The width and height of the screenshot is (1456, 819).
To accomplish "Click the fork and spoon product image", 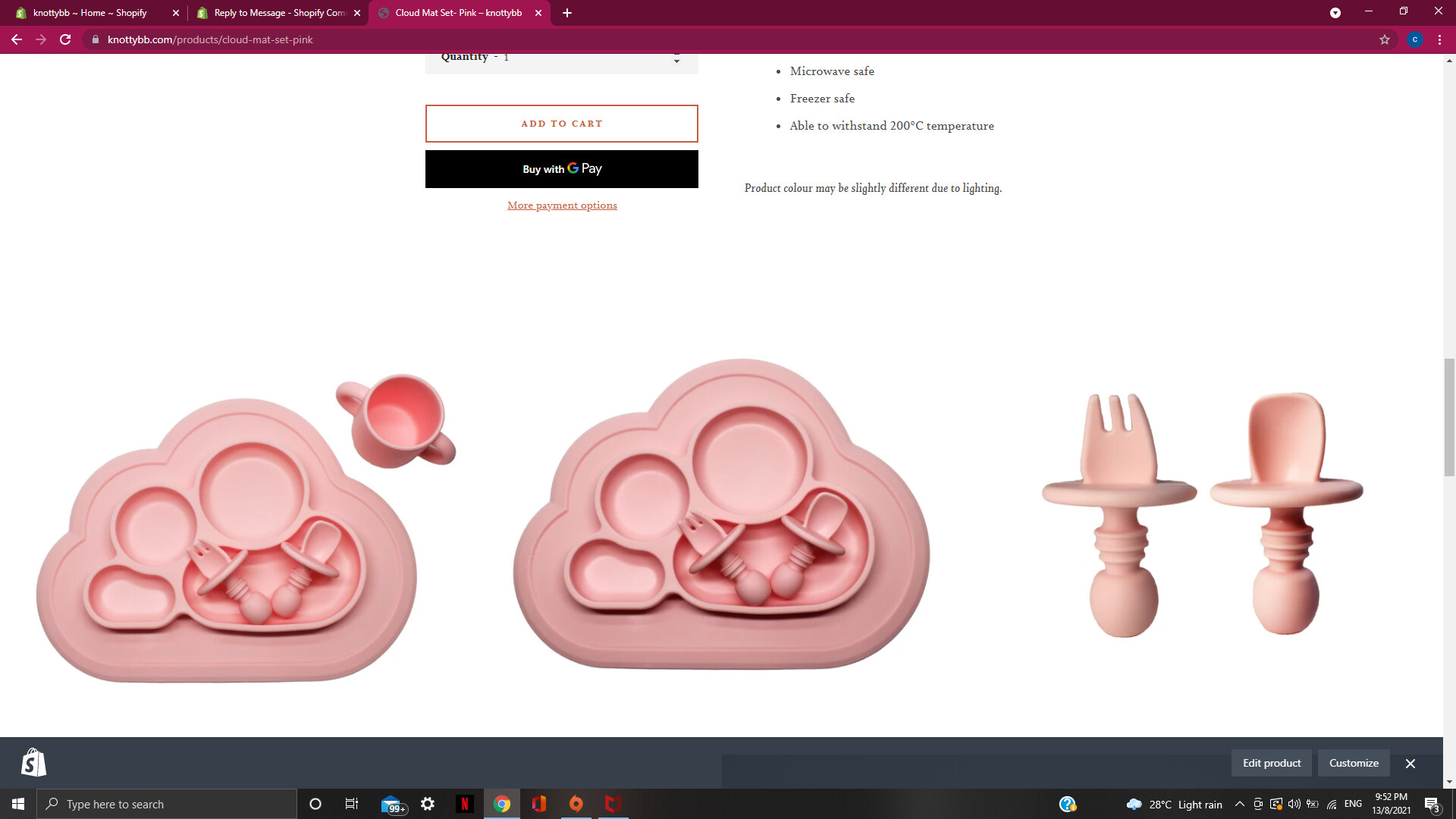I will coord(1202,516).
